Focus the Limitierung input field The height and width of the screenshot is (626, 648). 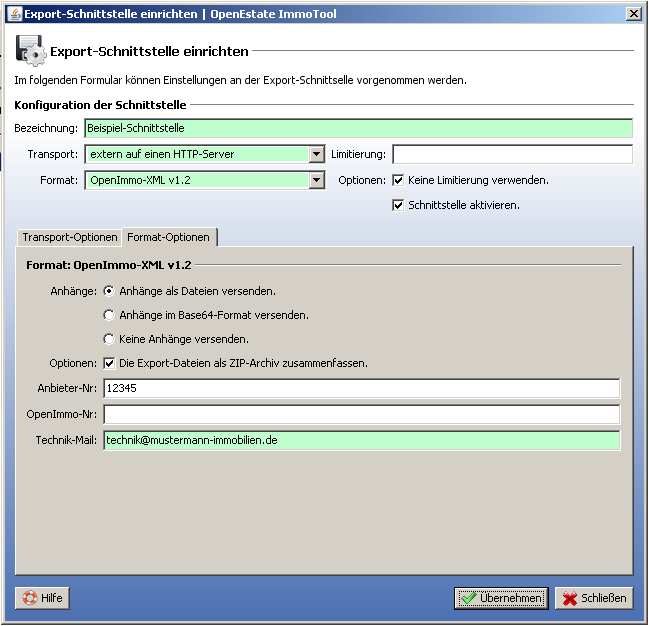pyautogui.click(x=512, y=154)
